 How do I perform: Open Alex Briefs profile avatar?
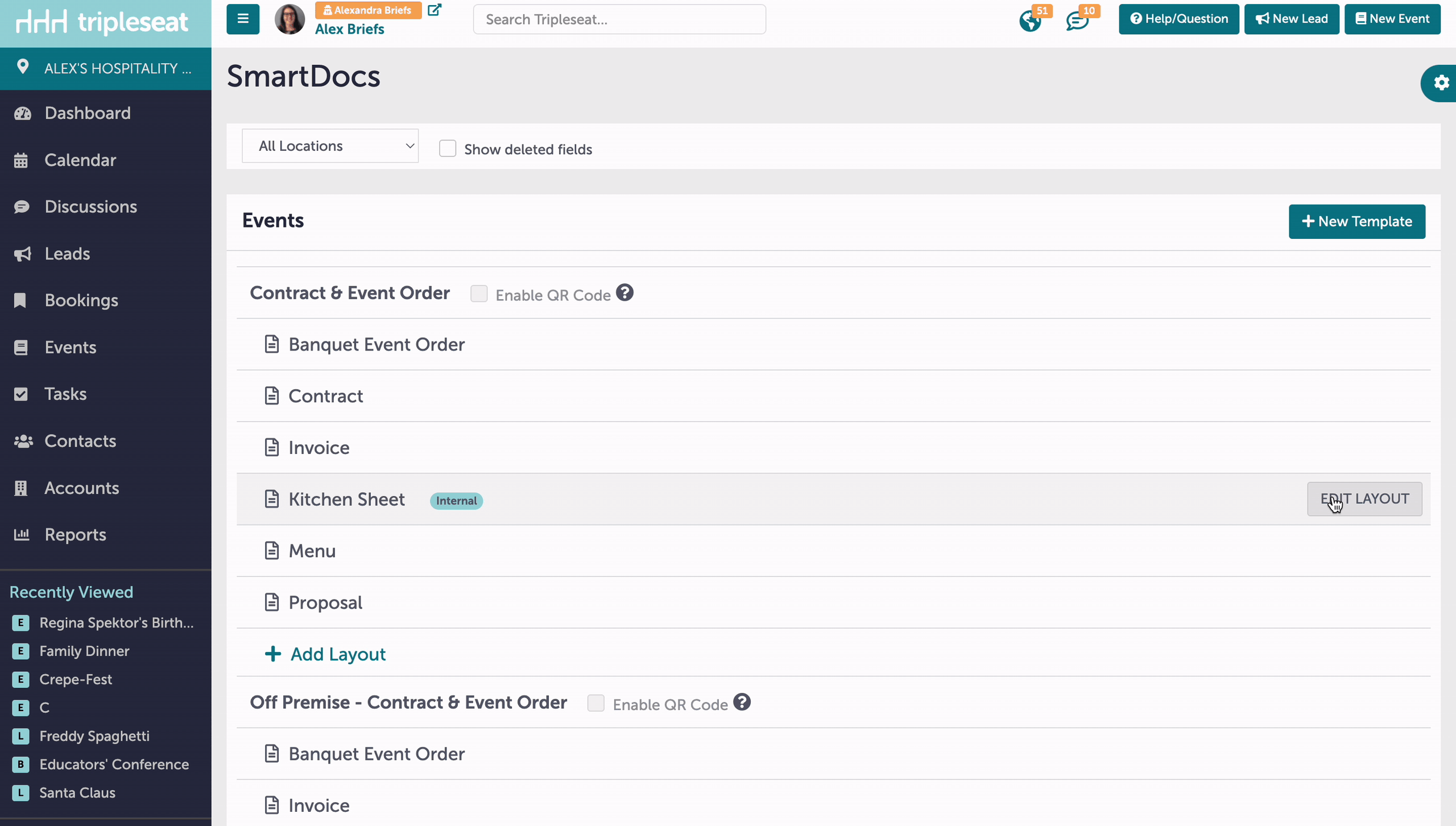289,19
